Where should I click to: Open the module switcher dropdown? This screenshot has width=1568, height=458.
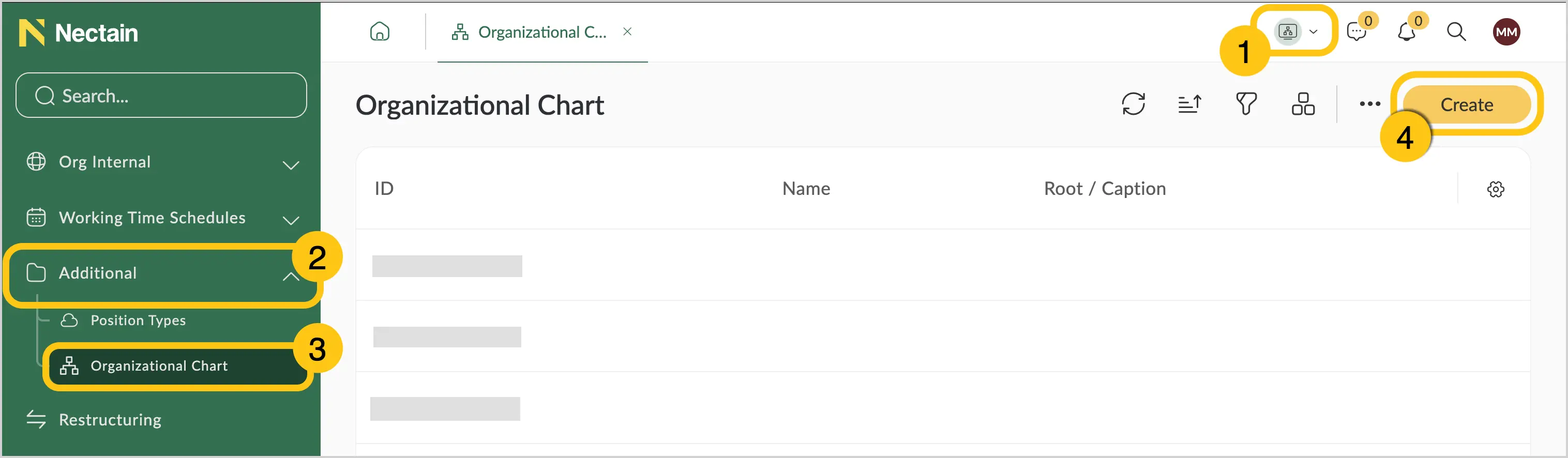[1296, 32]
